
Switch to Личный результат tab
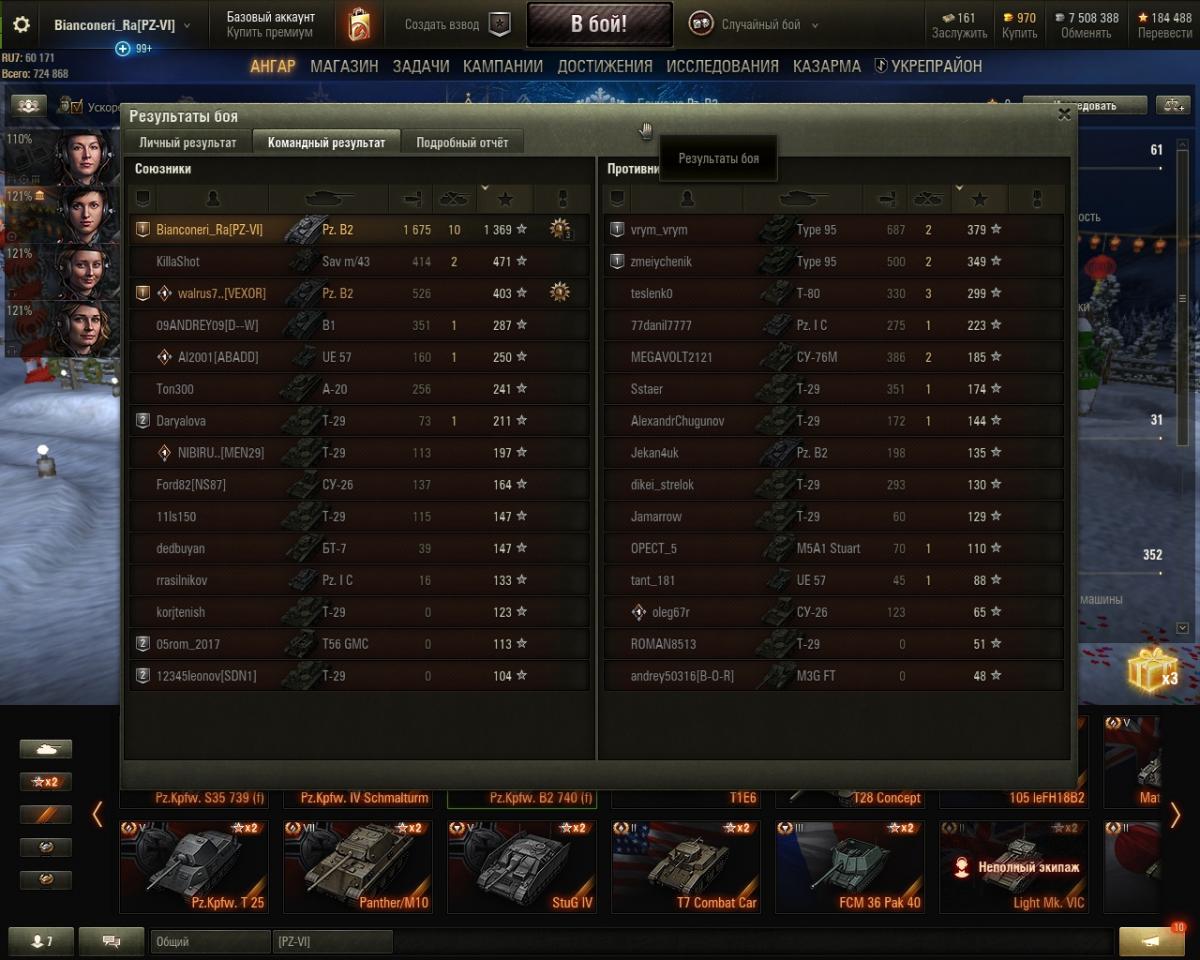(x=188, y=142)
